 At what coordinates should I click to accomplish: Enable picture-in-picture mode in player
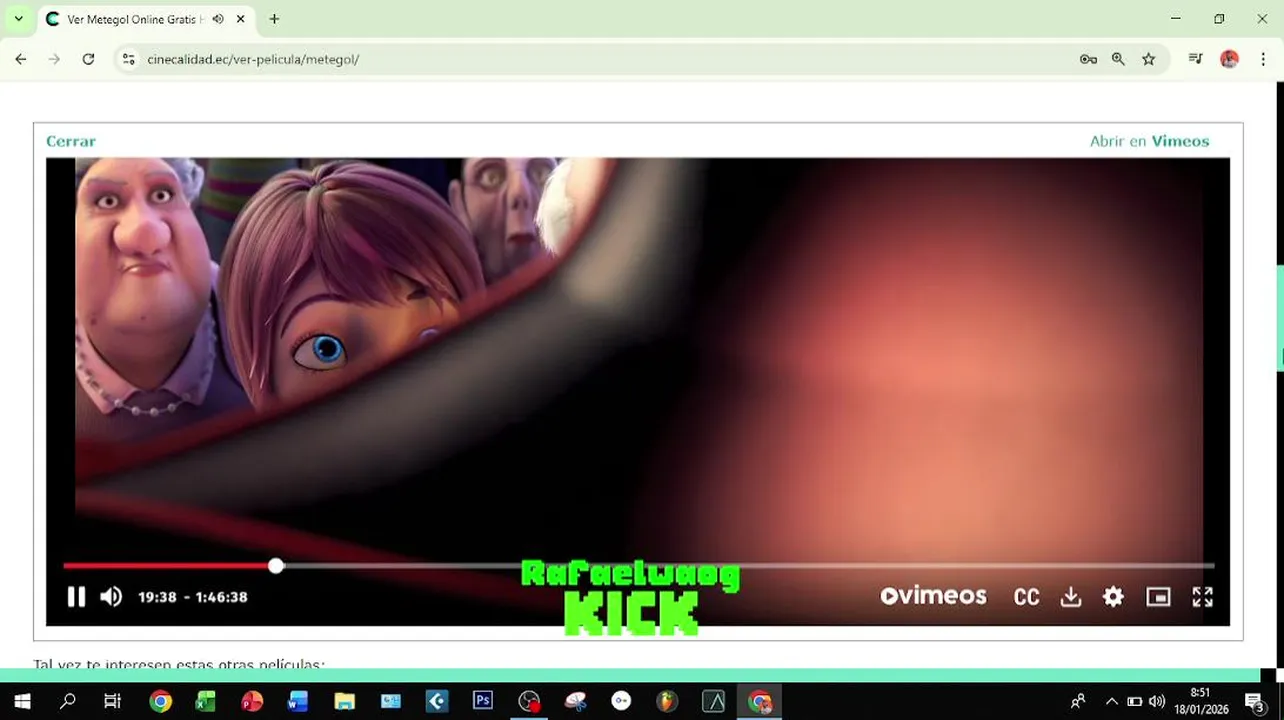pyautogui.click(x=1158, y=597)
